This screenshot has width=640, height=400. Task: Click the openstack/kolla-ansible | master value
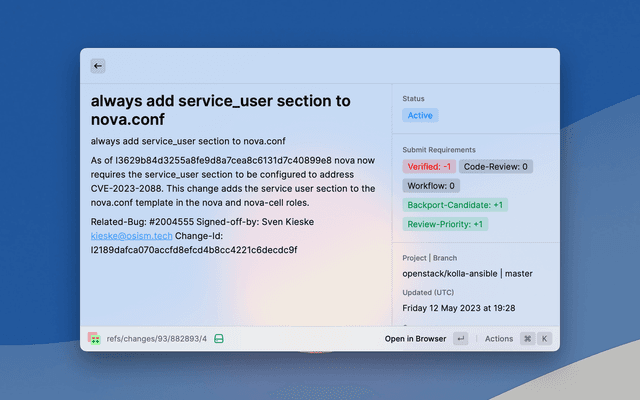click(467, 273)
